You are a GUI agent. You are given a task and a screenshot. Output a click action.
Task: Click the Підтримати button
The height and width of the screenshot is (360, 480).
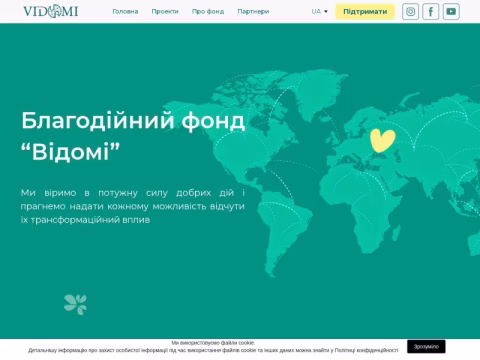pos(365,12)
